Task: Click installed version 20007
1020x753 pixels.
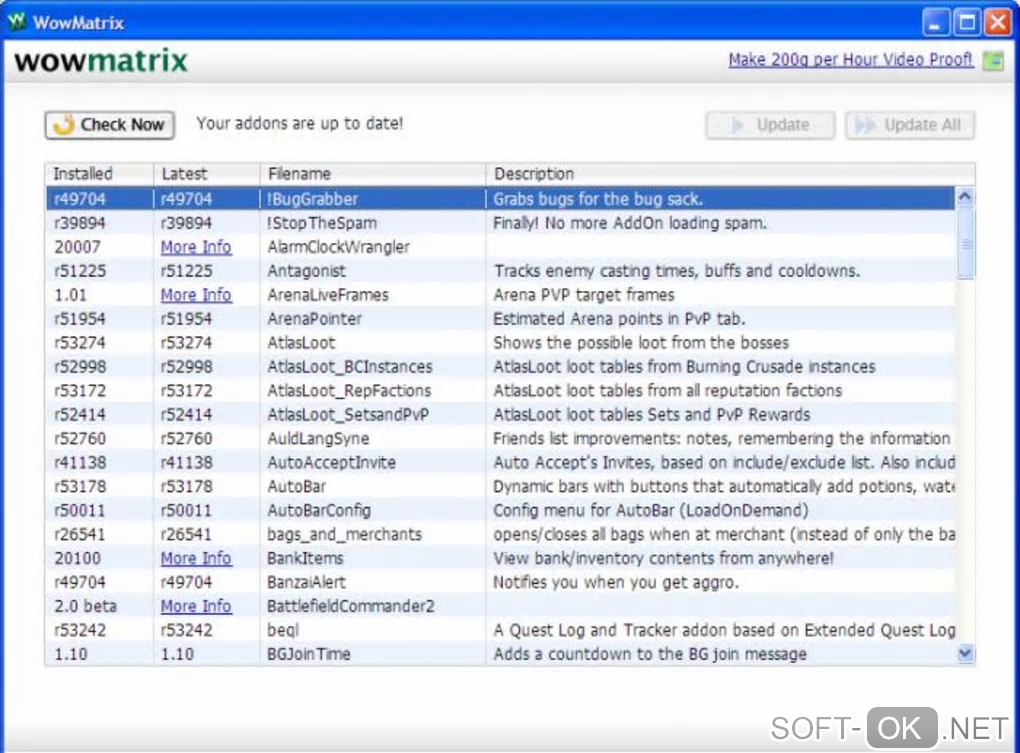Action: tap(77, 247)
